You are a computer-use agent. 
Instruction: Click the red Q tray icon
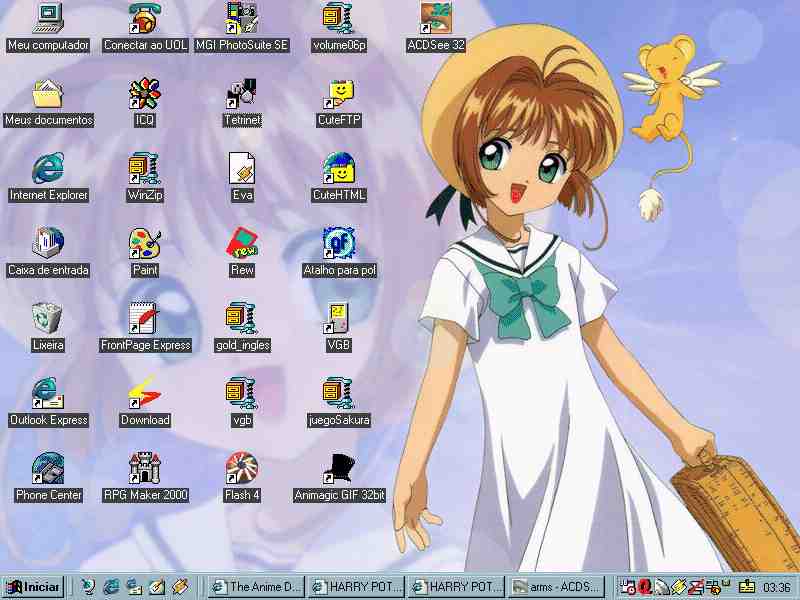644,587
